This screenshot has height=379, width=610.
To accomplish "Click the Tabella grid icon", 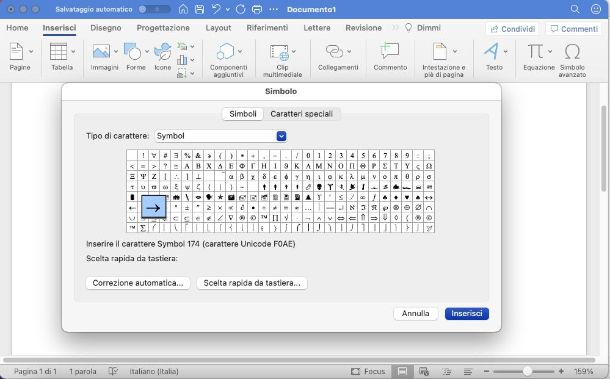I will (x=58, y=51).
